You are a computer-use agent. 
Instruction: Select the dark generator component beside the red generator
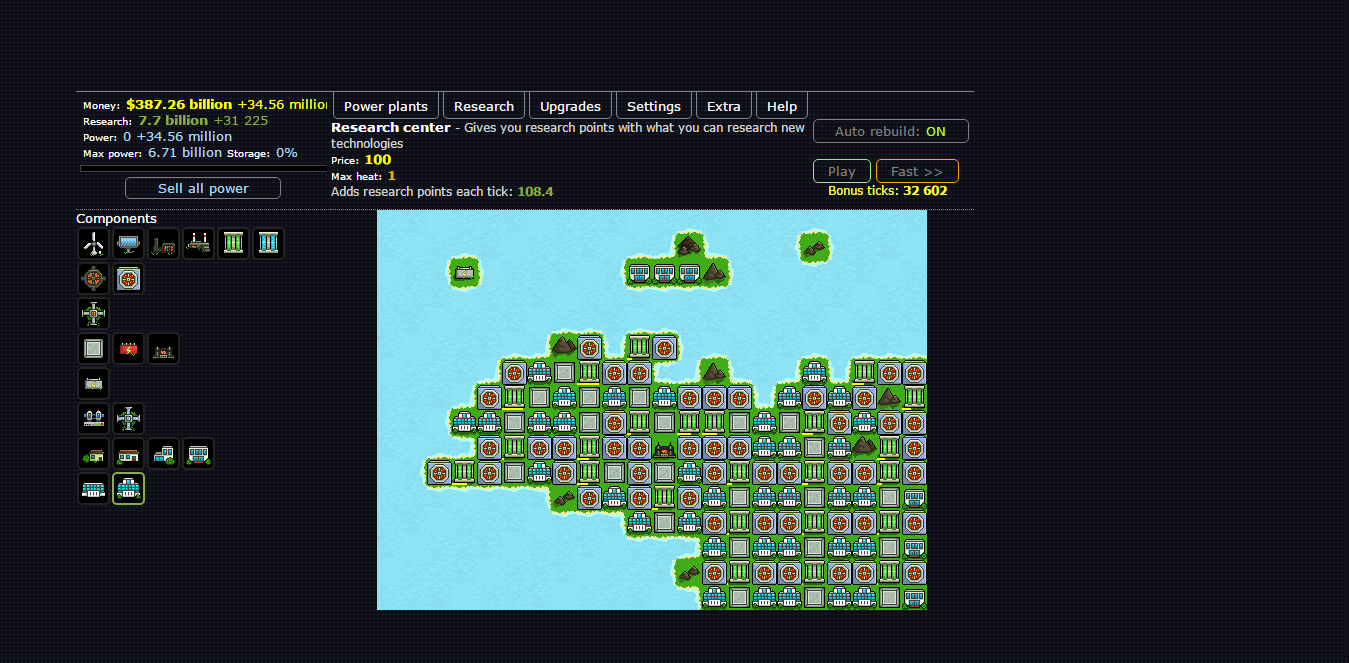click(163, 348)
